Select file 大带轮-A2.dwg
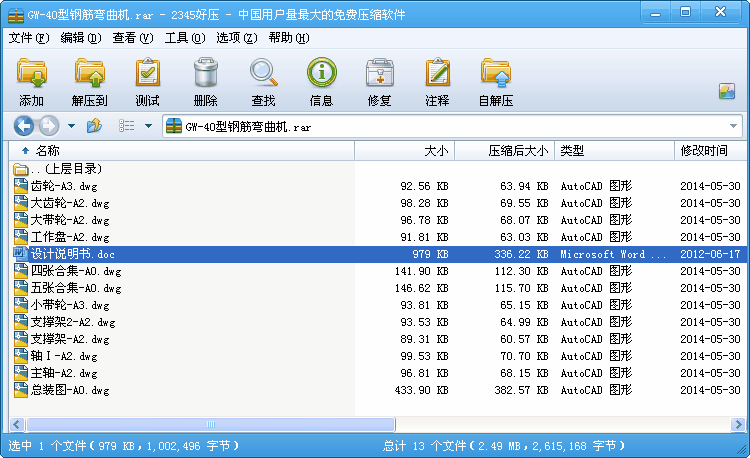This screenshot has height=458, width=750. (378, 220)
